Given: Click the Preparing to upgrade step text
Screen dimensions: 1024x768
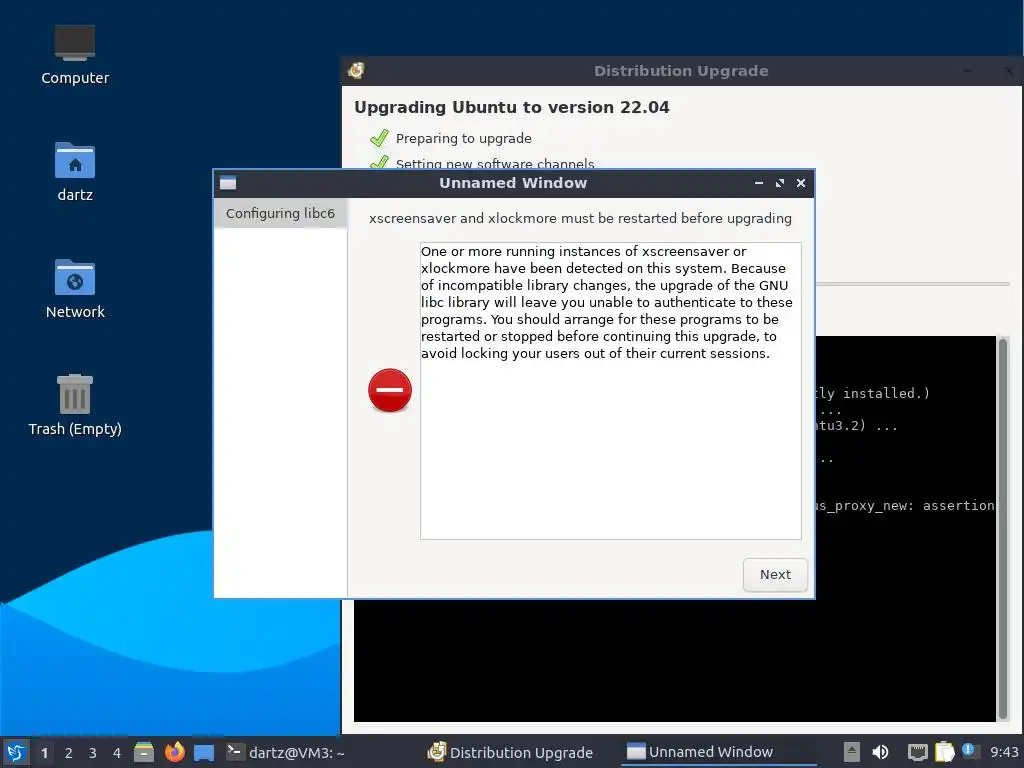Looking at the screenshot, I should (464, 138).
